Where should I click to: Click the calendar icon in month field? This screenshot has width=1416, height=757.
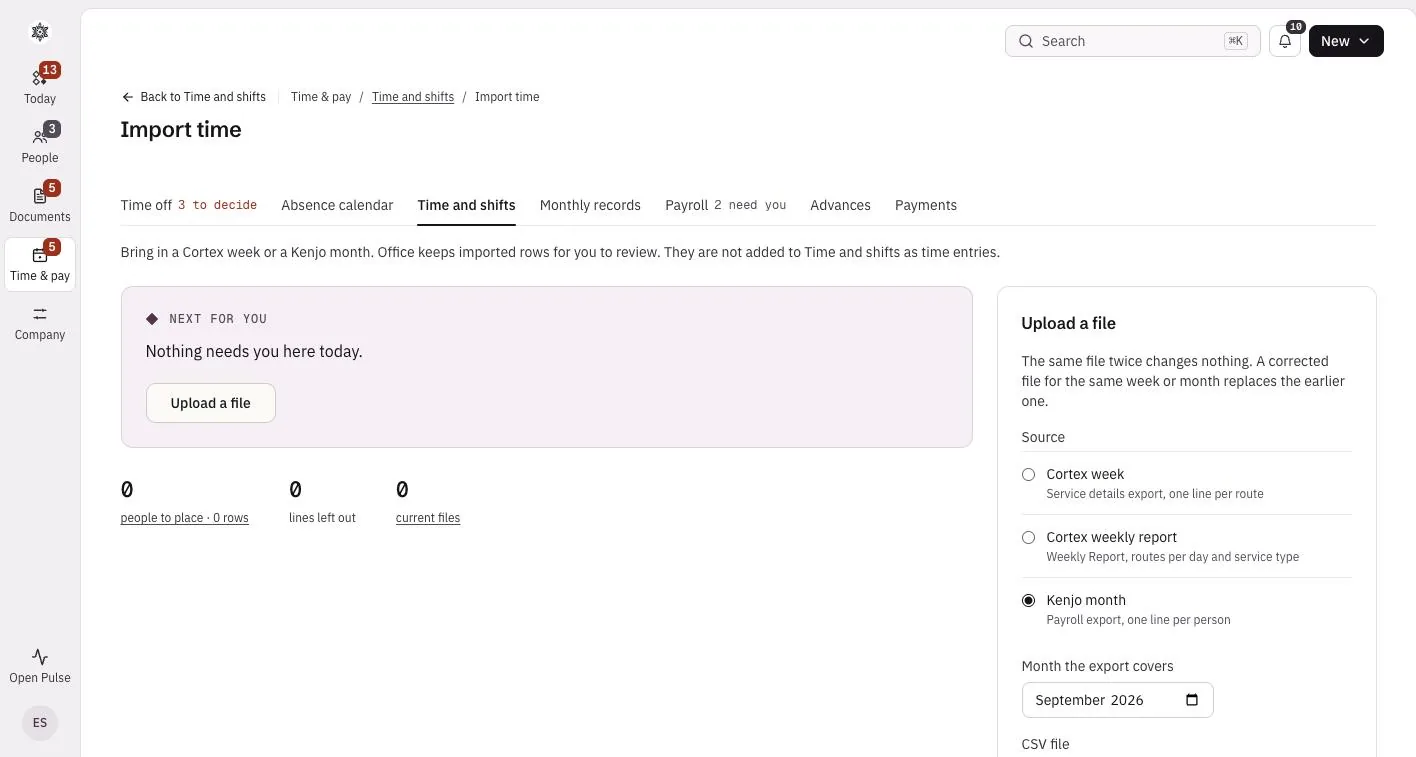tap(1191, 700)
